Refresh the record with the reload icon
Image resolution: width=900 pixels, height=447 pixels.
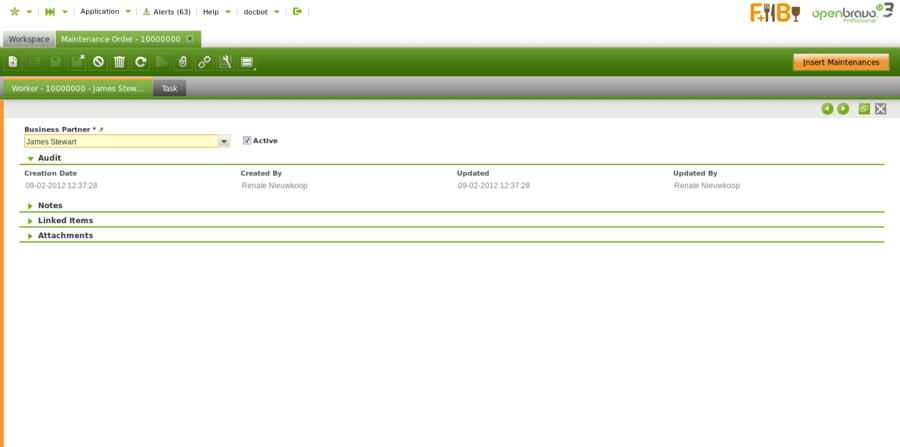[141, 62]
